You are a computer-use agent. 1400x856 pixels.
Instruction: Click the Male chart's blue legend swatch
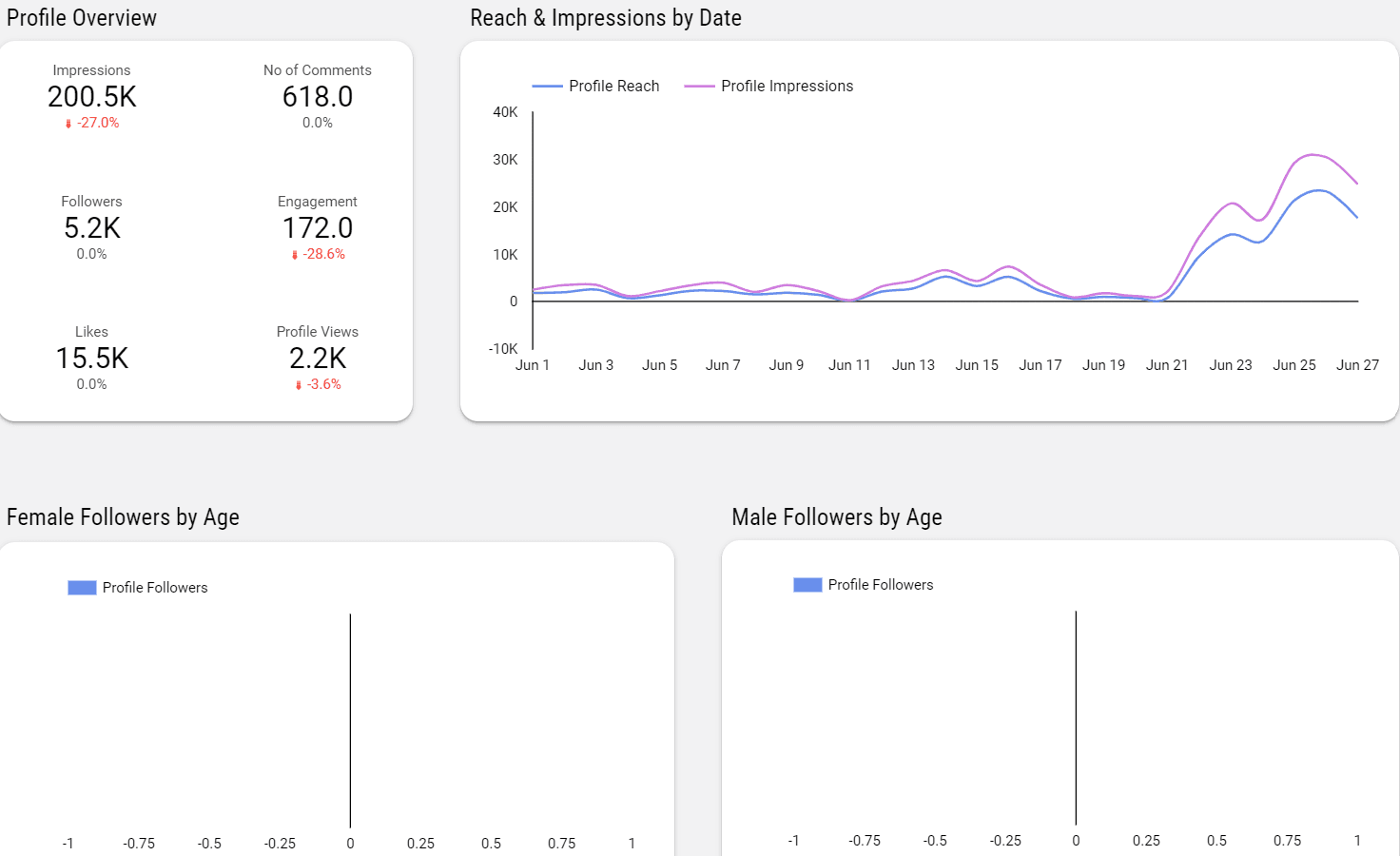point(807,585)
